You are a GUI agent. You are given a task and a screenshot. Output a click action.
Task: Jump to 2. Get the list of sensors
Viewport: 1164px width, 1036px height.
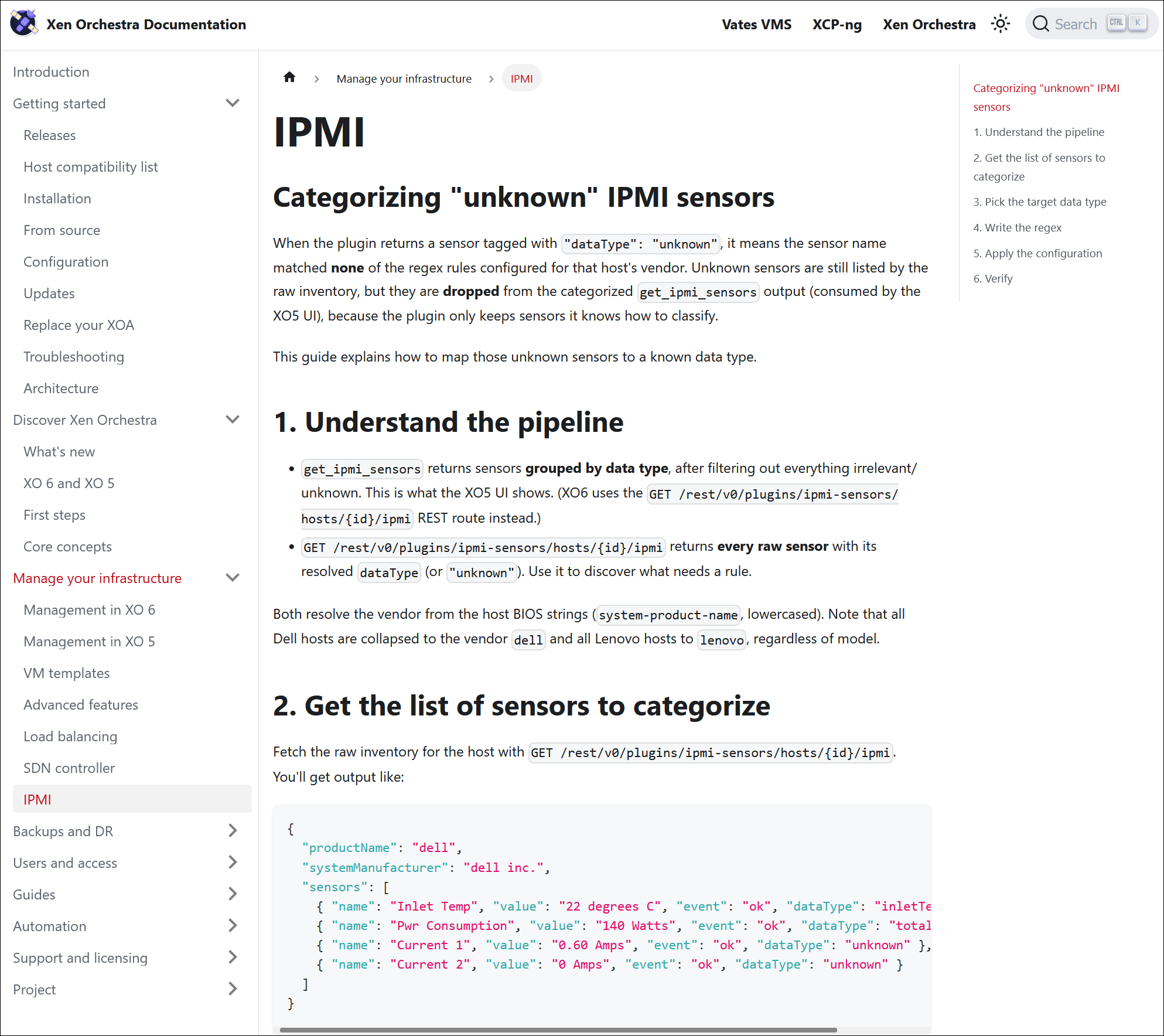[x=1039, y=167]
